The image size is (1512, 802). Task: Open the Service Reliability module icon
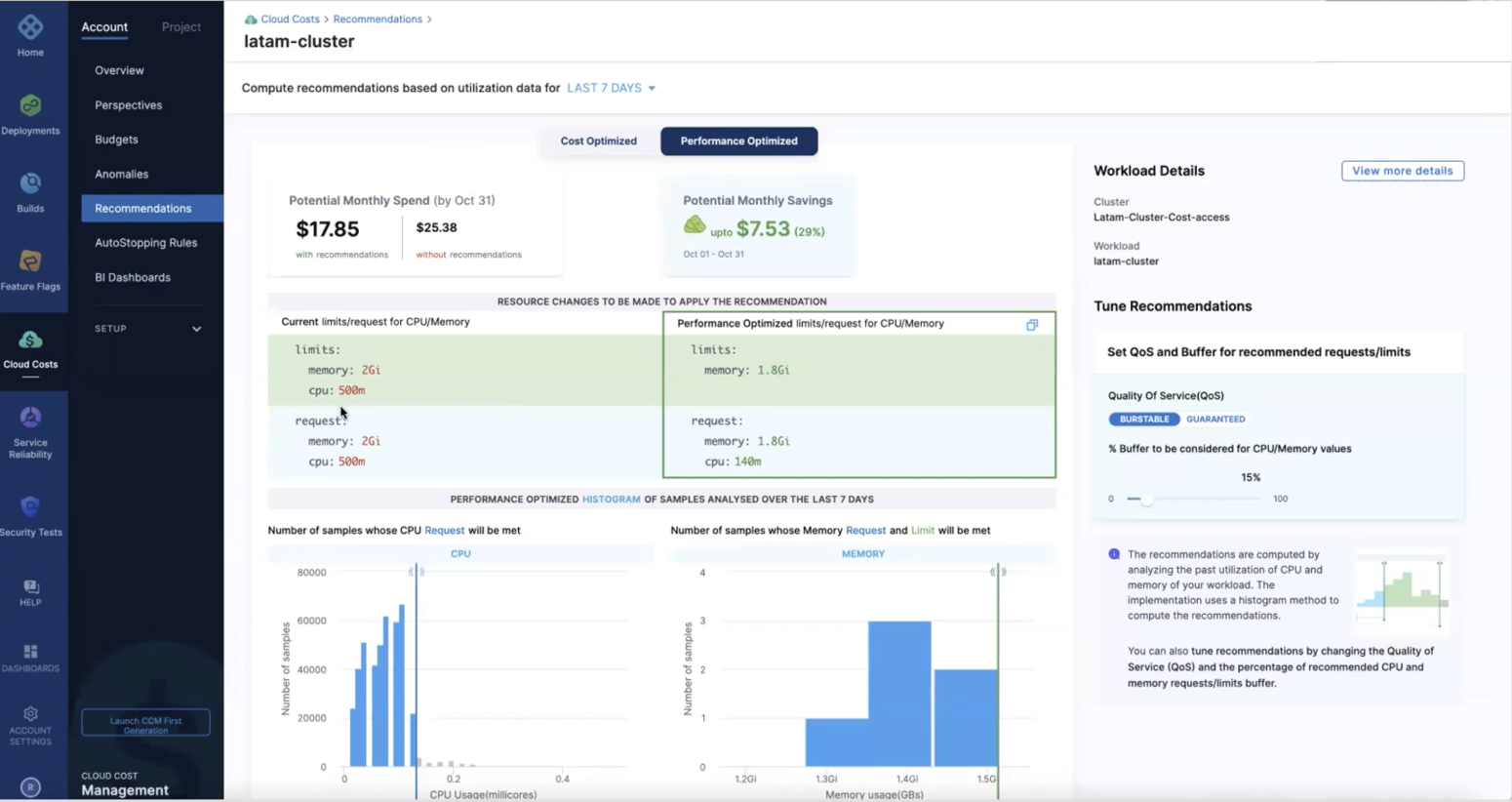(x=30, y=418)
